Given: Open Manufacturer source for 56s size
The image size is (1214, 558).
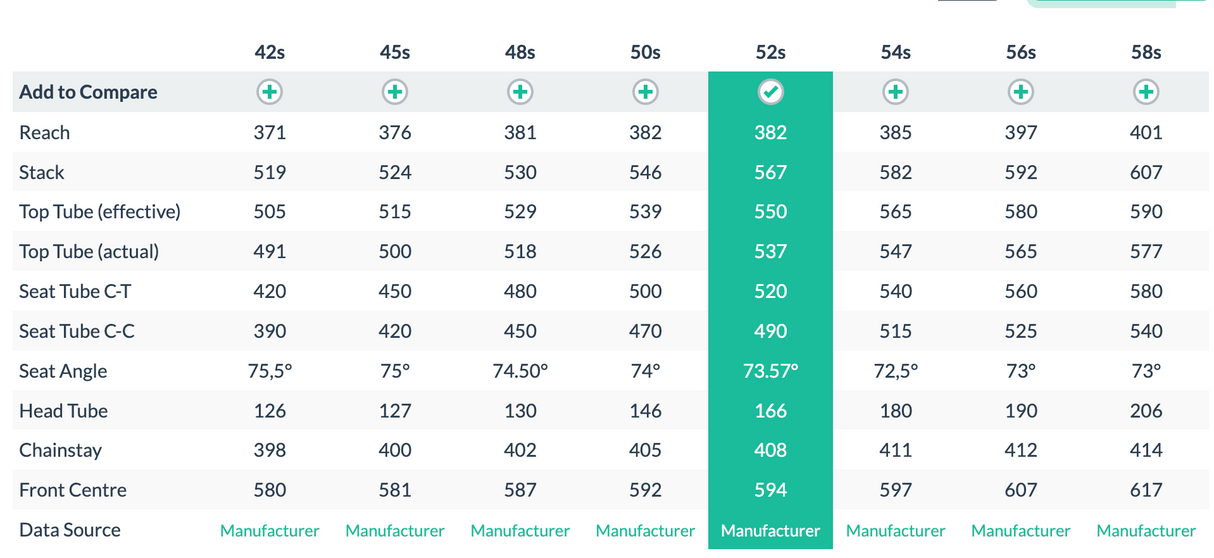Looking at the screenshot, I should [x=1021, y=531].
